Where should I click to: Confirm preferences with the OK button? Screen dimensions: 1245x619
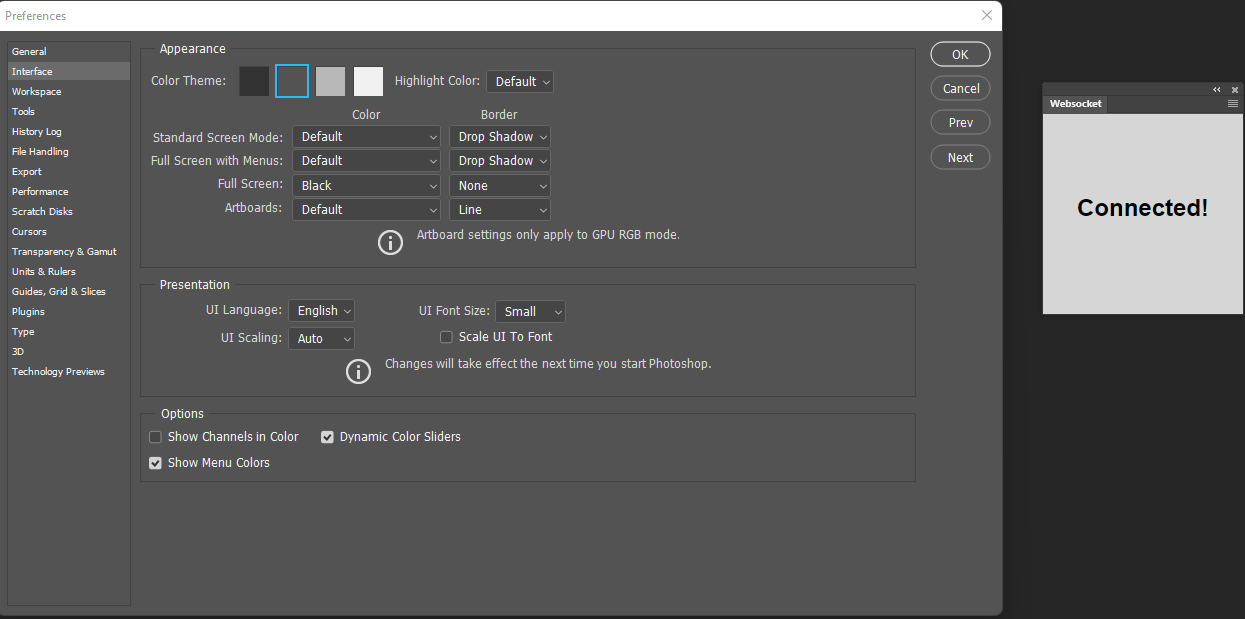(959, 54)
